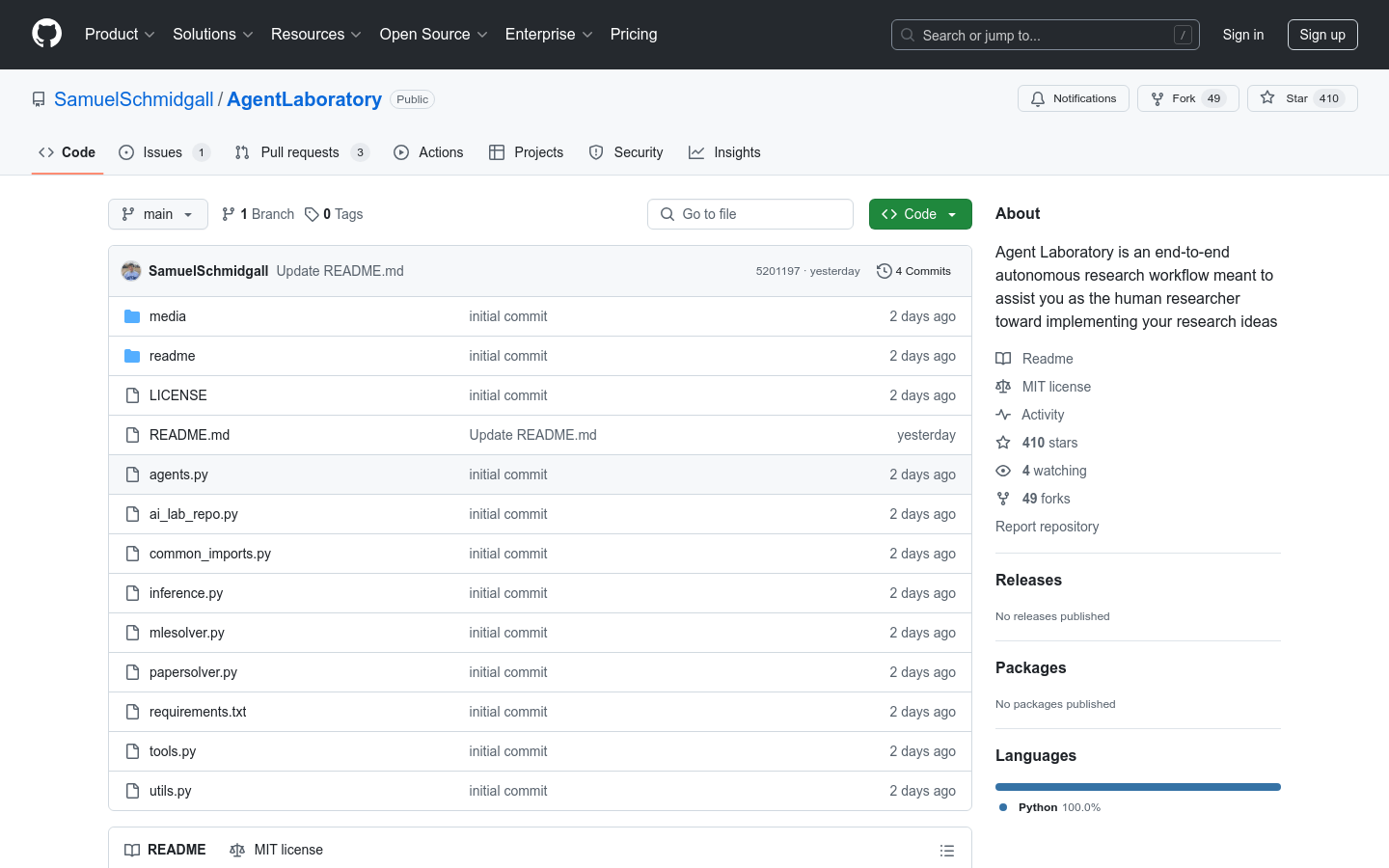This screenshot has width=1389, height=868.
Task: Open README outline list icon
Action: [947, 851]
